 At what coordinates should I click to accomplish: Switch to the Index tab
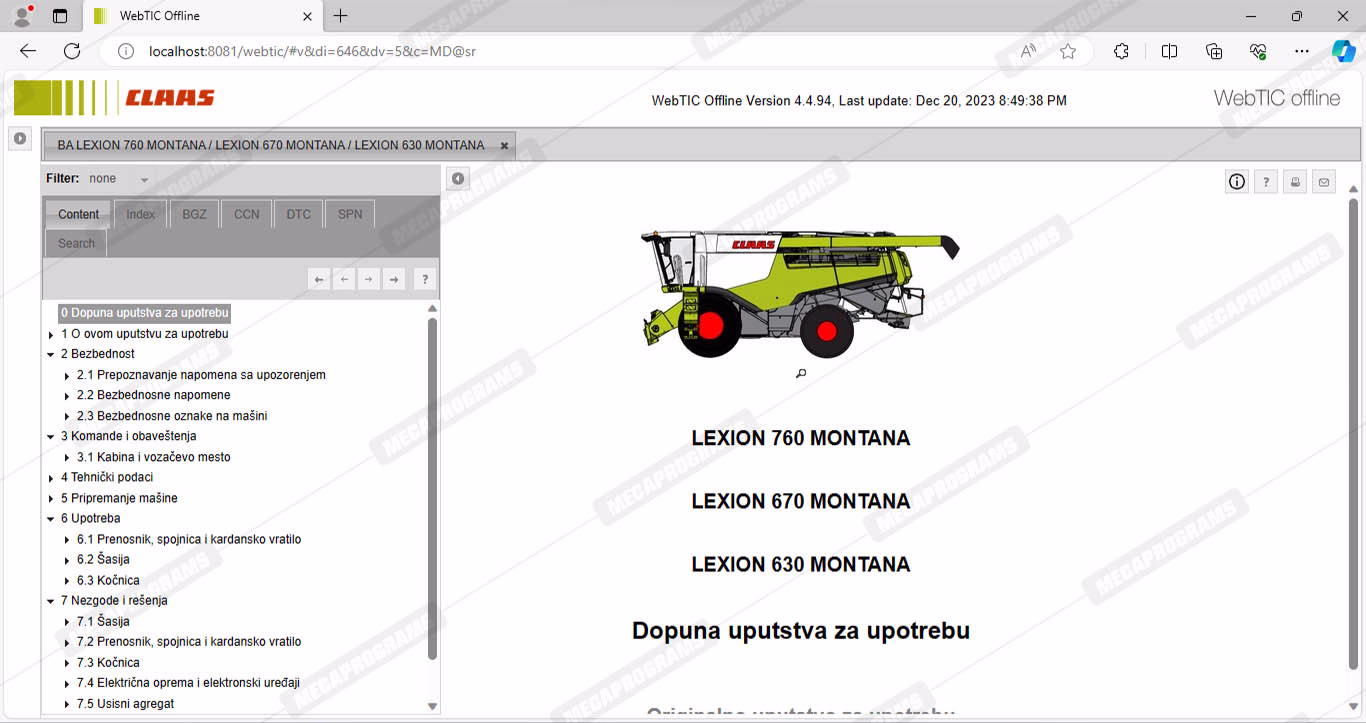140,214
